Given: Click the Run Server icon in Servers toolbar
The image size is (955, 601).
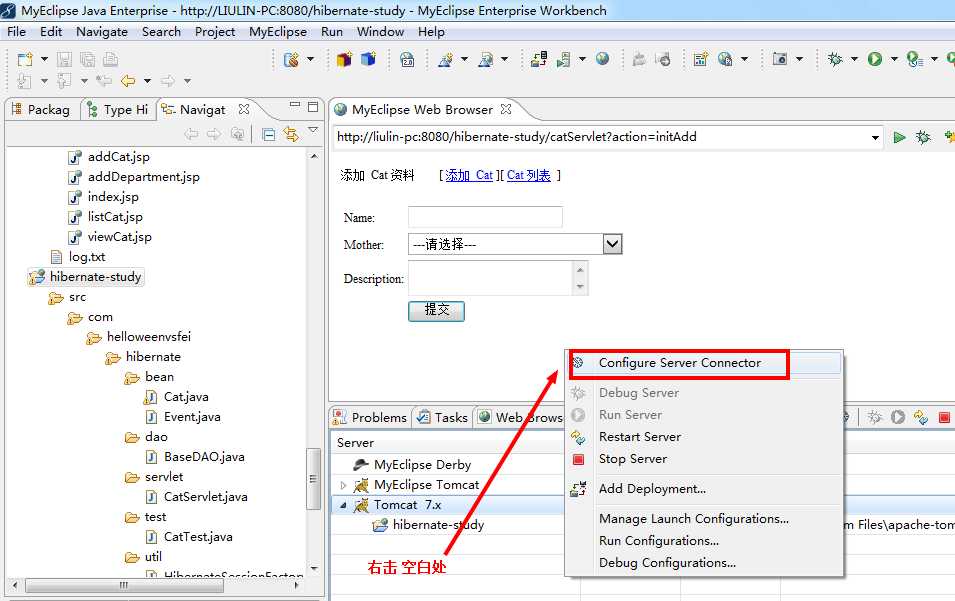Looking at the screenshot, I should tap(898, 417).
